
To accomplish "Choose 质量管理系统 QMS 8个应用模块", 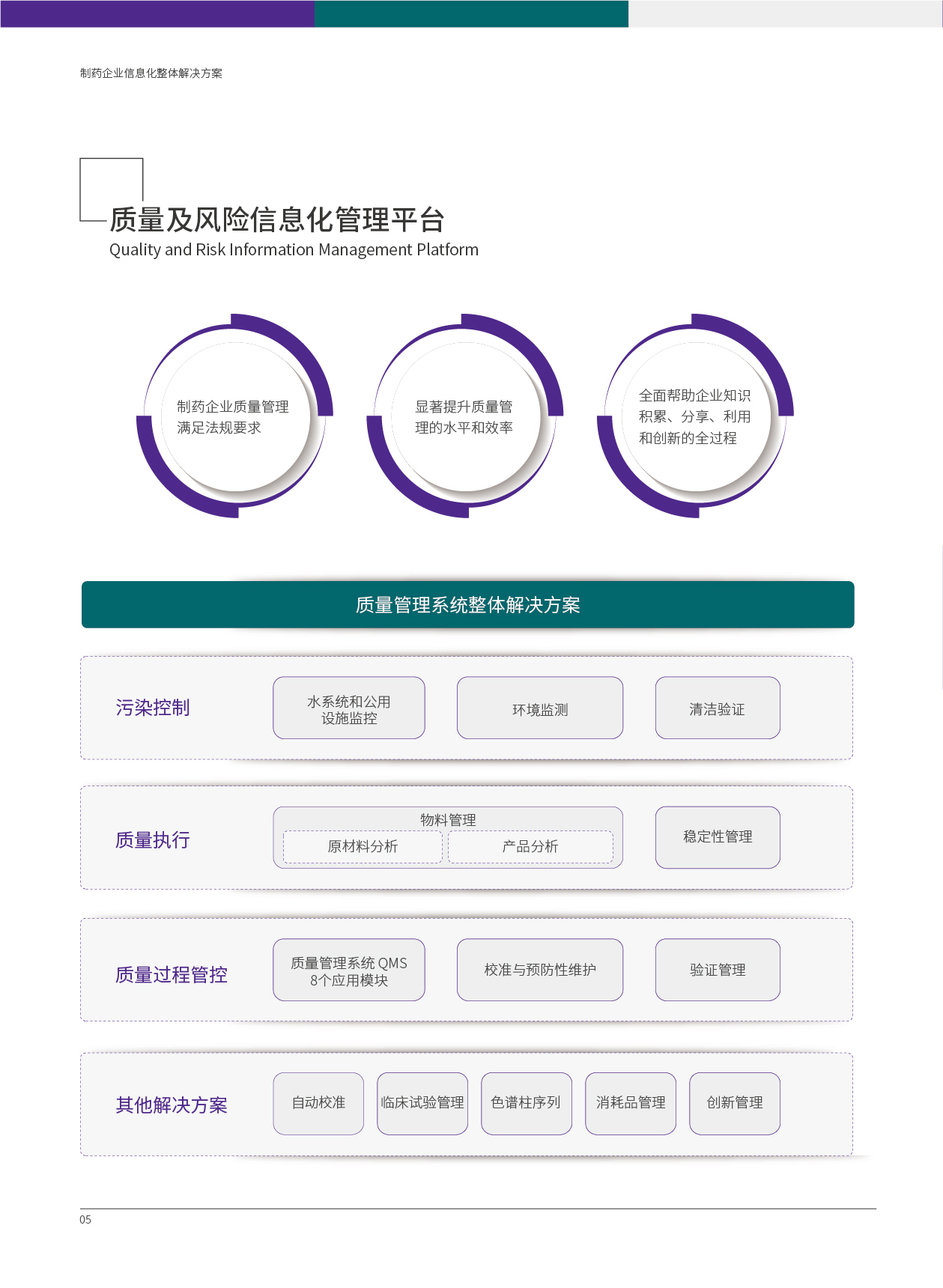I will pyautogui.click(x=349, y=970).
